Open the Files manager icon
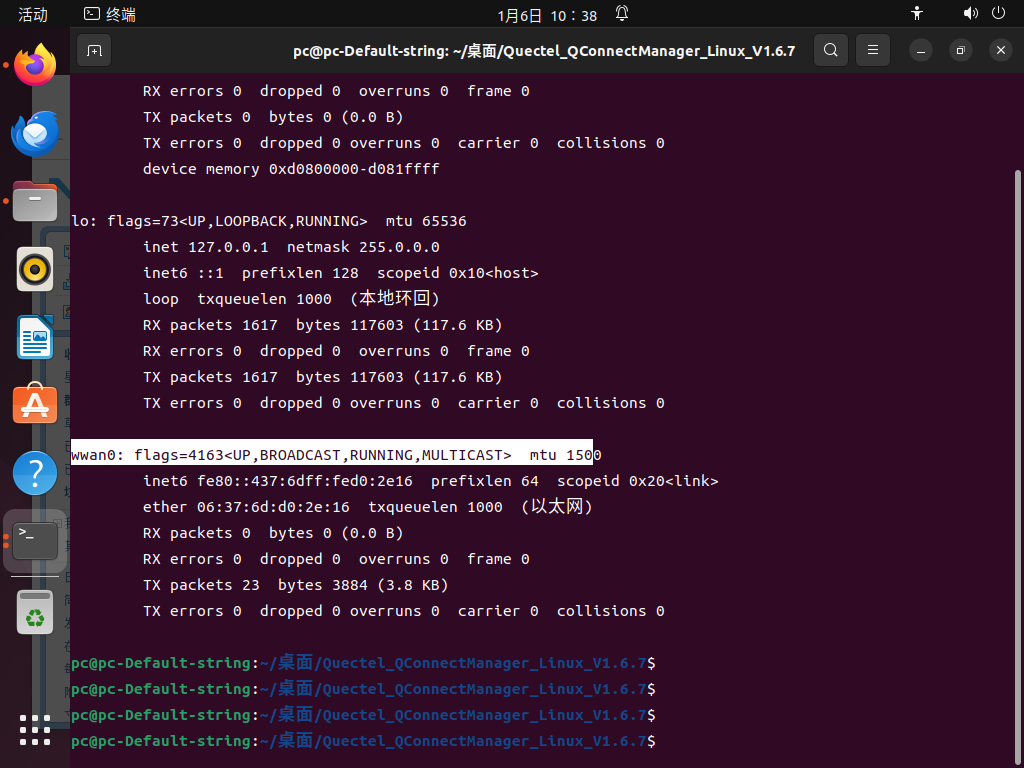1024x768 pixels. (35, 201)
